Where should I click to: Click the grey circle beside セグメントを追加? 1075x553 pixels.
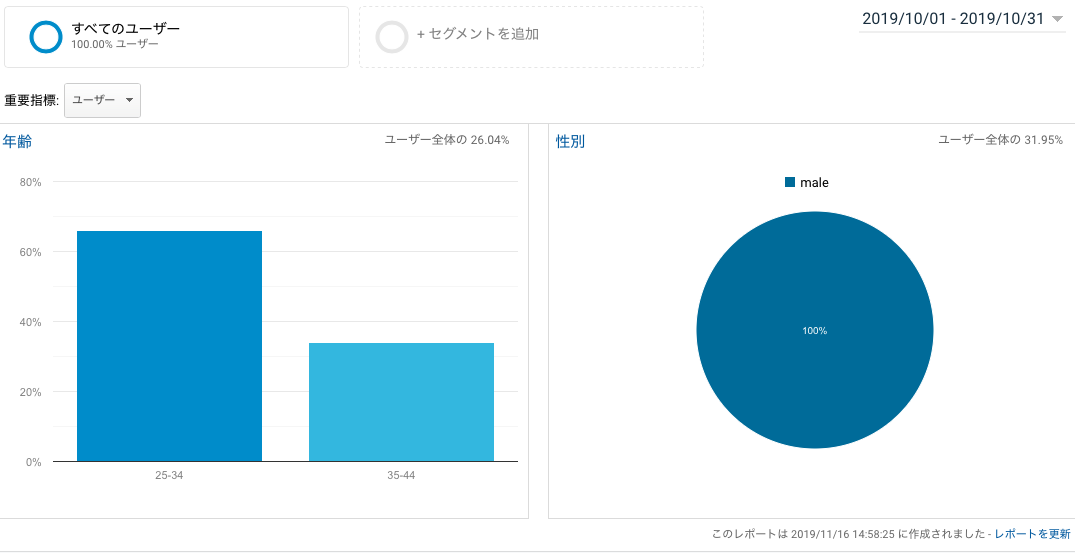(x=392, y=37)
